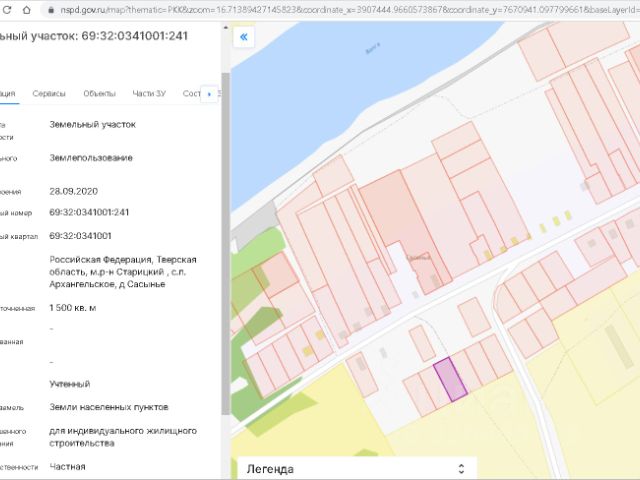Open the Объекты tab
Viewport: 640px width, 480px height.
pyautogui.click(x=99, y=93)
